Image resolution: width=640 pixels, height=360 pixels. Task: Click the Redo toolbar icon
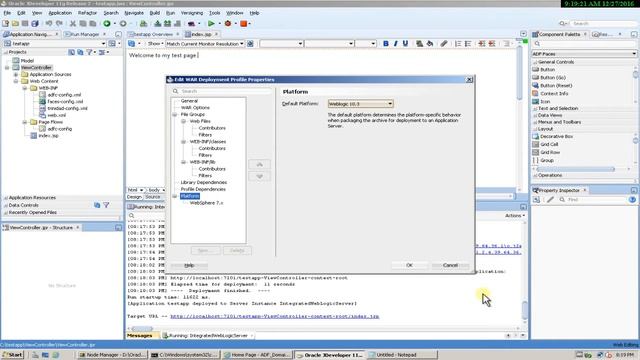coord(59,24)
